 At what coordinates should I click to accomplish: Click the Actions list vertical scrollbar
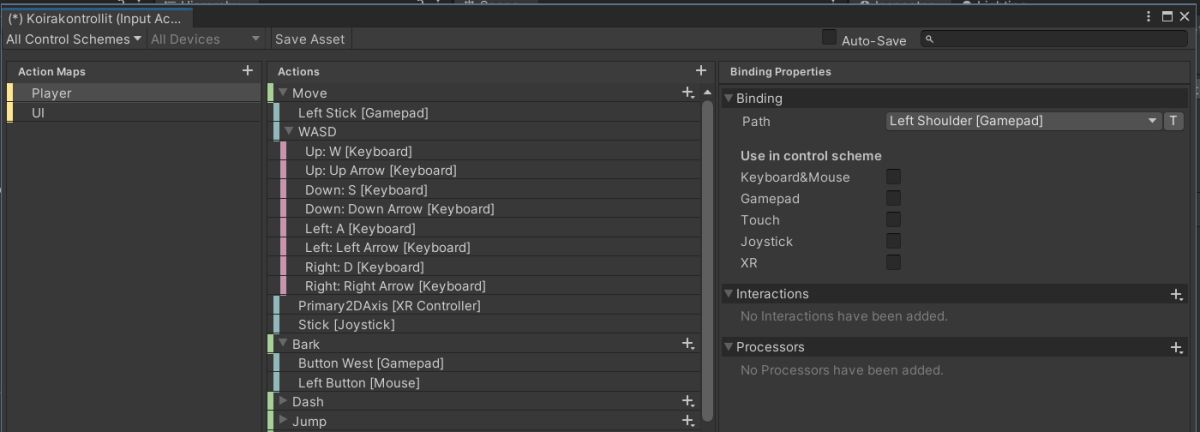(708, 260)
